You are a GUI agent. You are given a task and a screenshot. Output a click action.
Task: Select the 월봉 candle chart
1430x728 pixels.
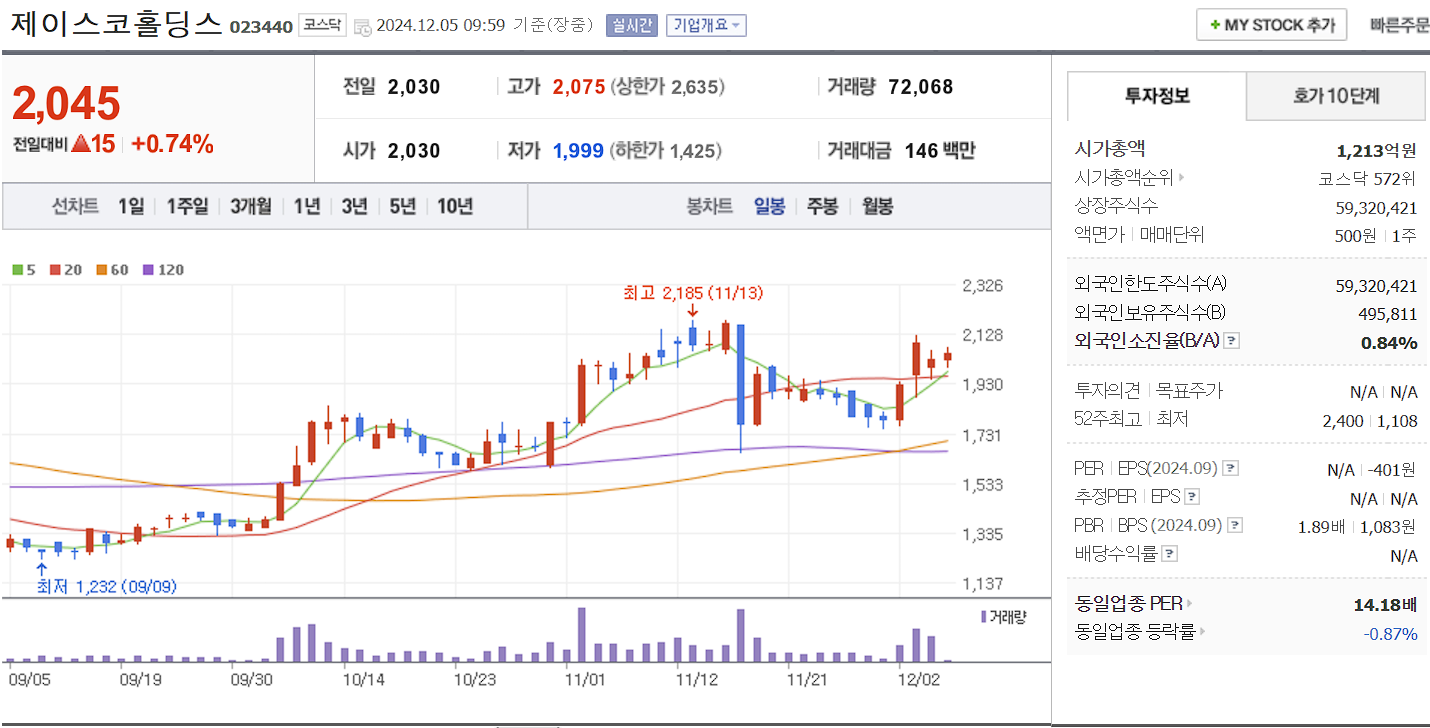(x=877, y=206)
